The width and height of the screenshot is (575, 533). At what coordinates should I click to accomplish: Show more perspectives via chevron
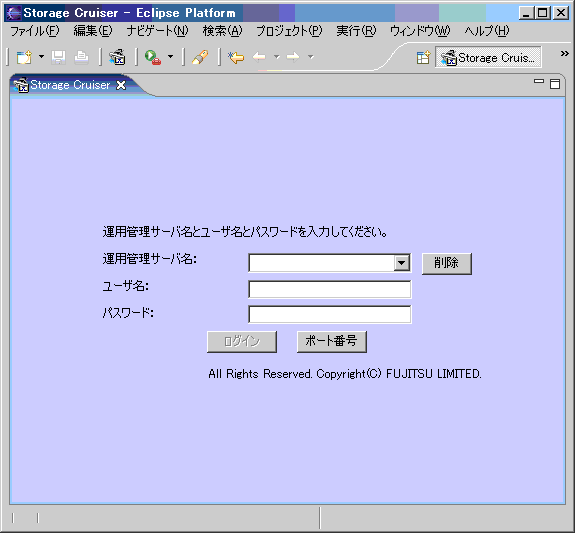pyautogui.click(x=564, y=54)
